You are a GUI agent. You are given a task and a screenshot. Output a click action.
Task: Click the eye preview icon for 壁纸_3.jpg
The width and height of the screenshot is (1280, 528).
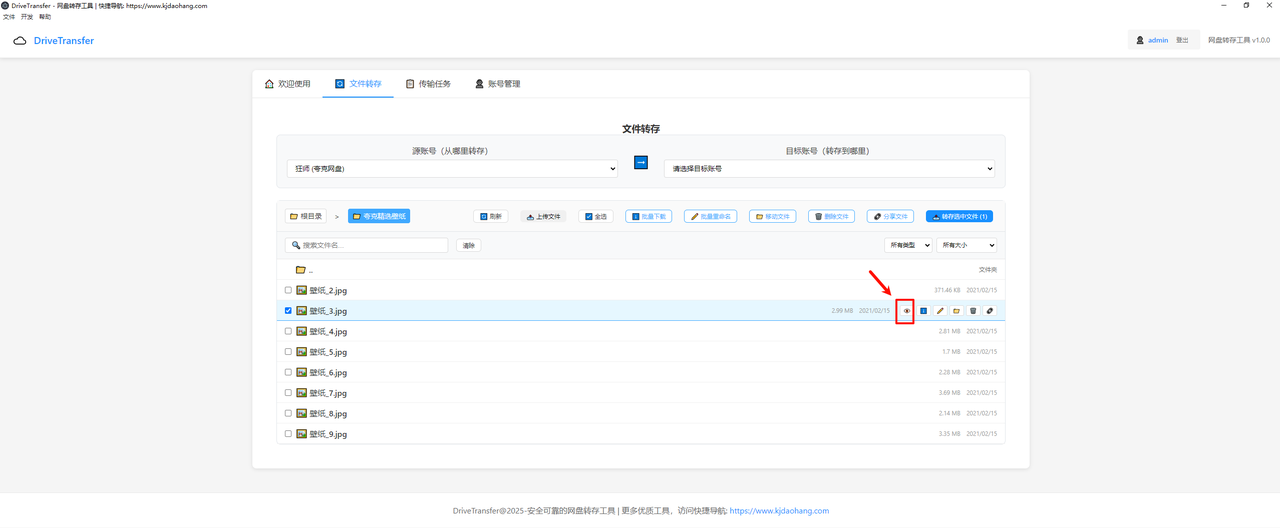pyautogui.click(x=907, y=311)
